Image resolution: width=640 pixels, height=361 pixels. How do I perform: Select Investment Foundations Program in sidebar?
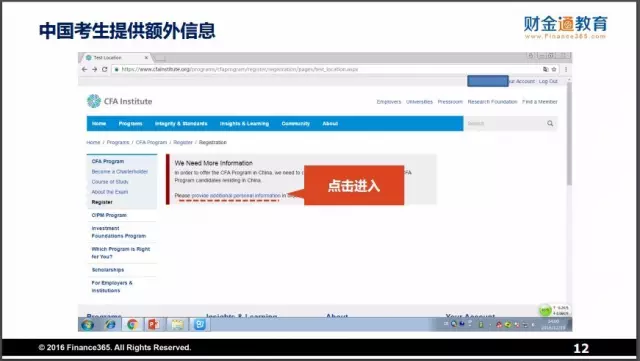(118, 232)
